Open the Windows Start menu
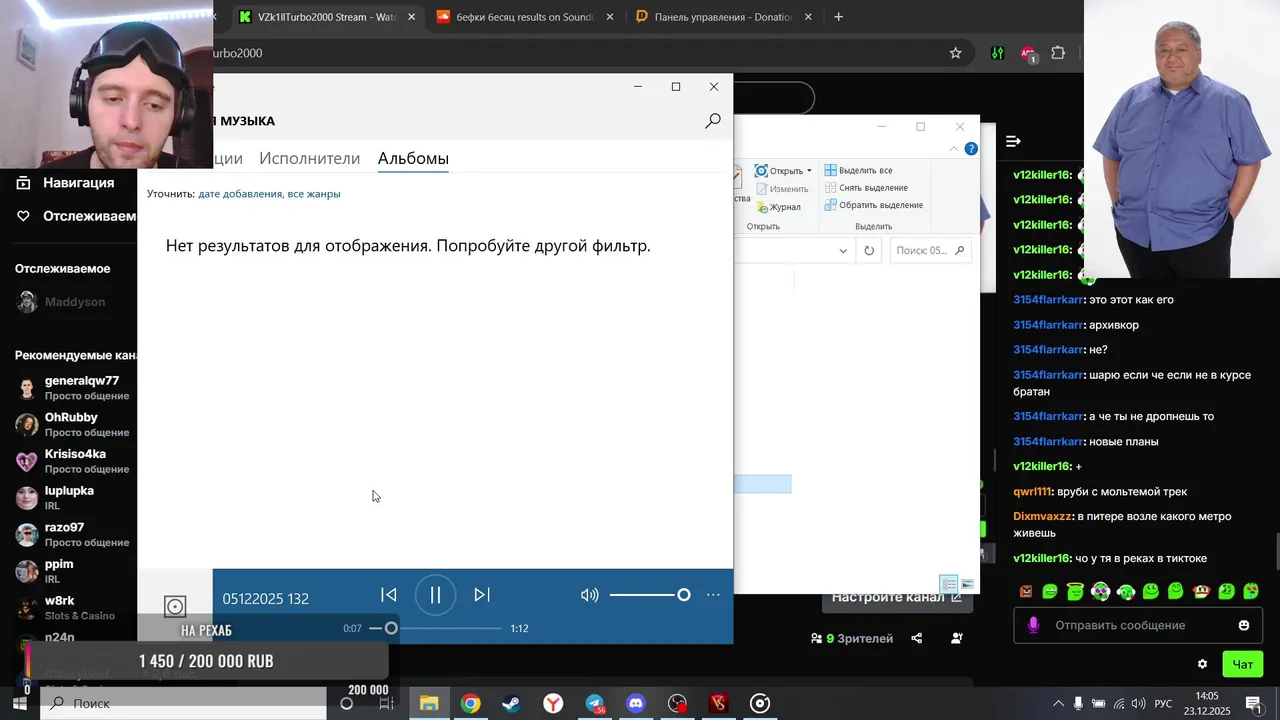The width and height of the screenshot is (1280, 720). click(19, 703)
